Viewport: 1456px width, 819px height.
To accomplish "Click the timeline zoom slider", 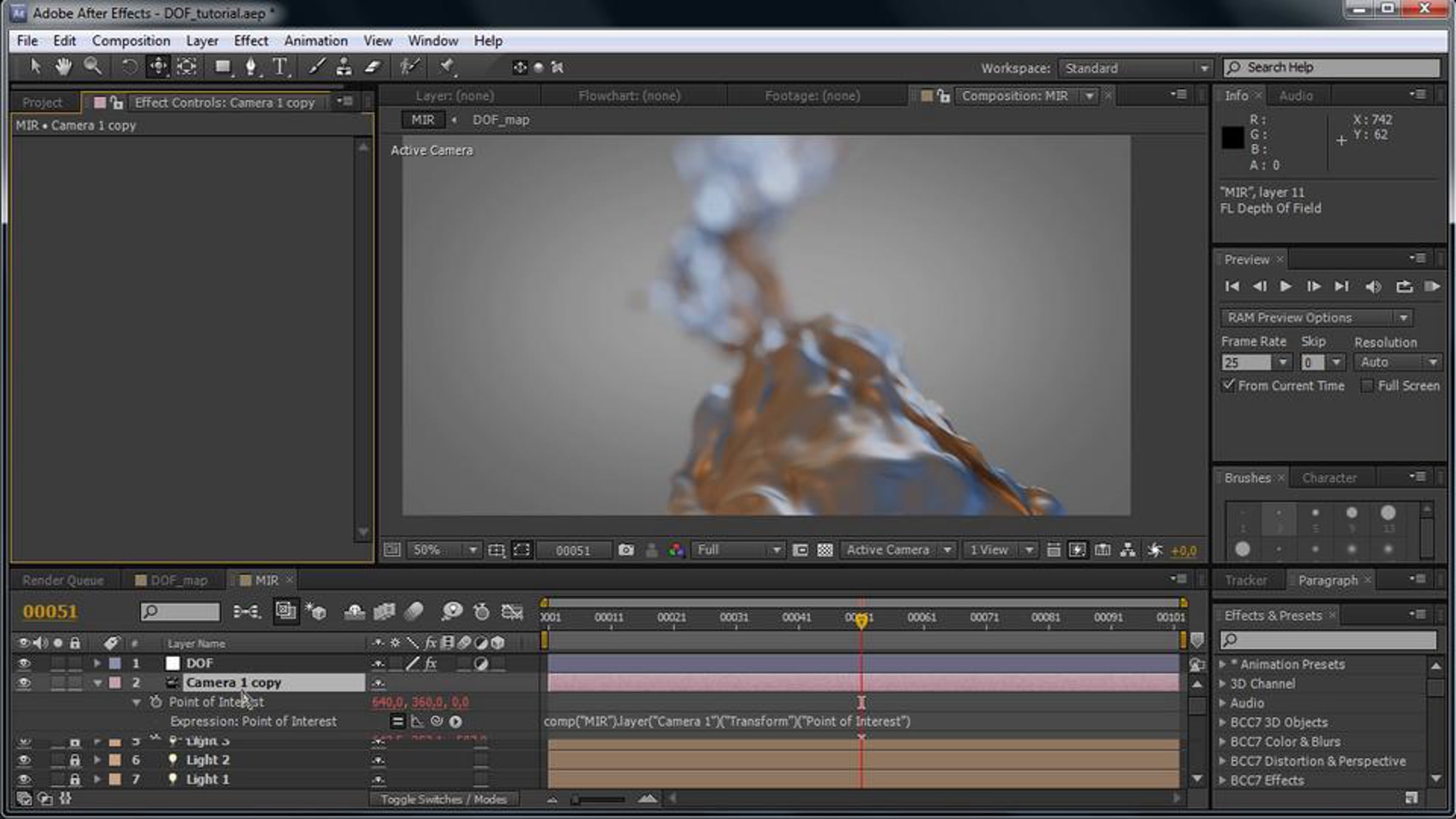I will click(x=599, y=800).
